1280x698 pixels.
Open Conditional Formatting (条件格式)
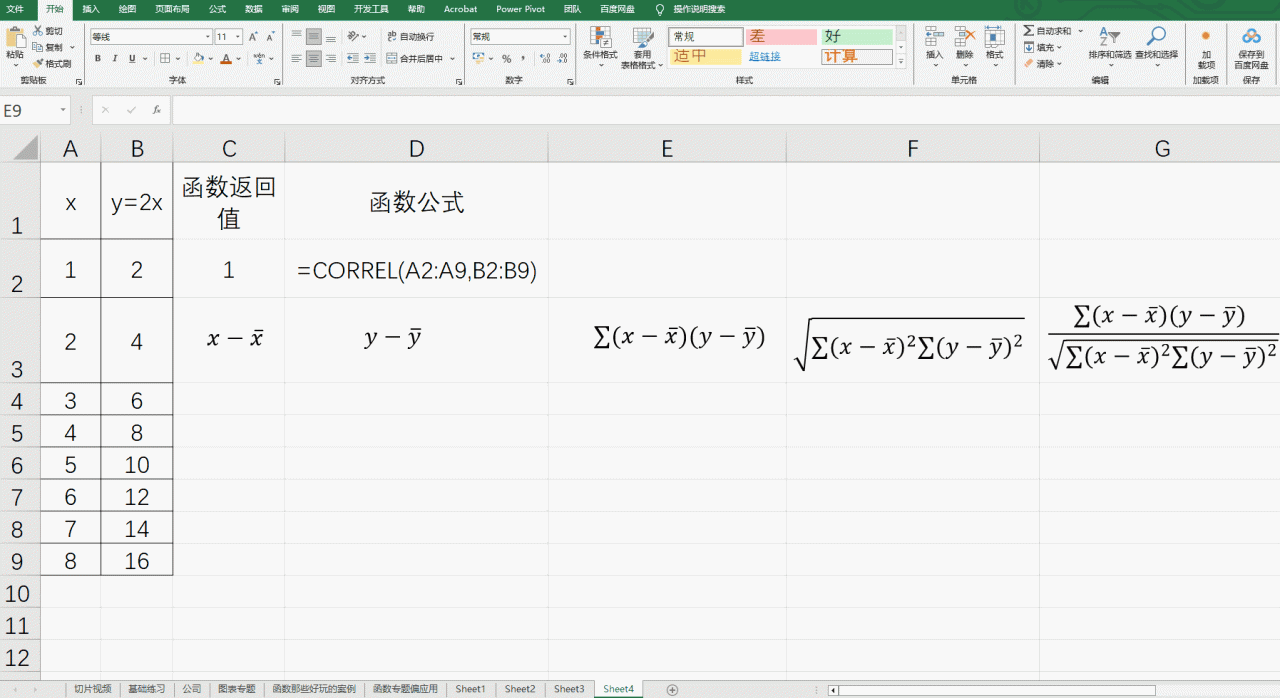click(600, 46)
